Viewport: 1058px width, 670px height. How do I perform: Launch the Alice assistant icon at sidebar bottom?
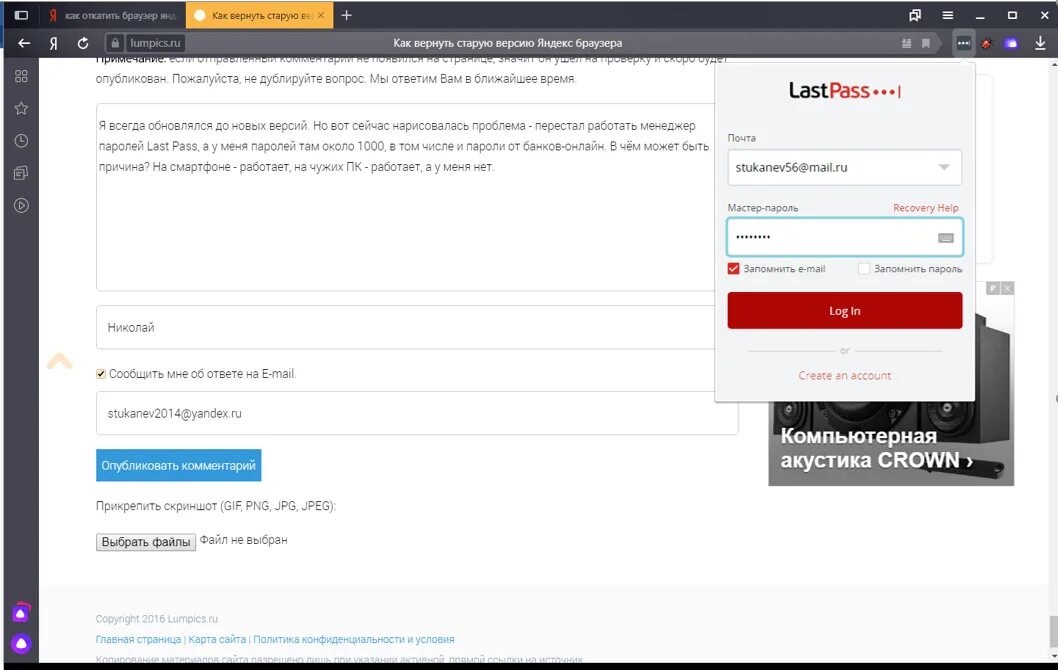coord(21,644)
